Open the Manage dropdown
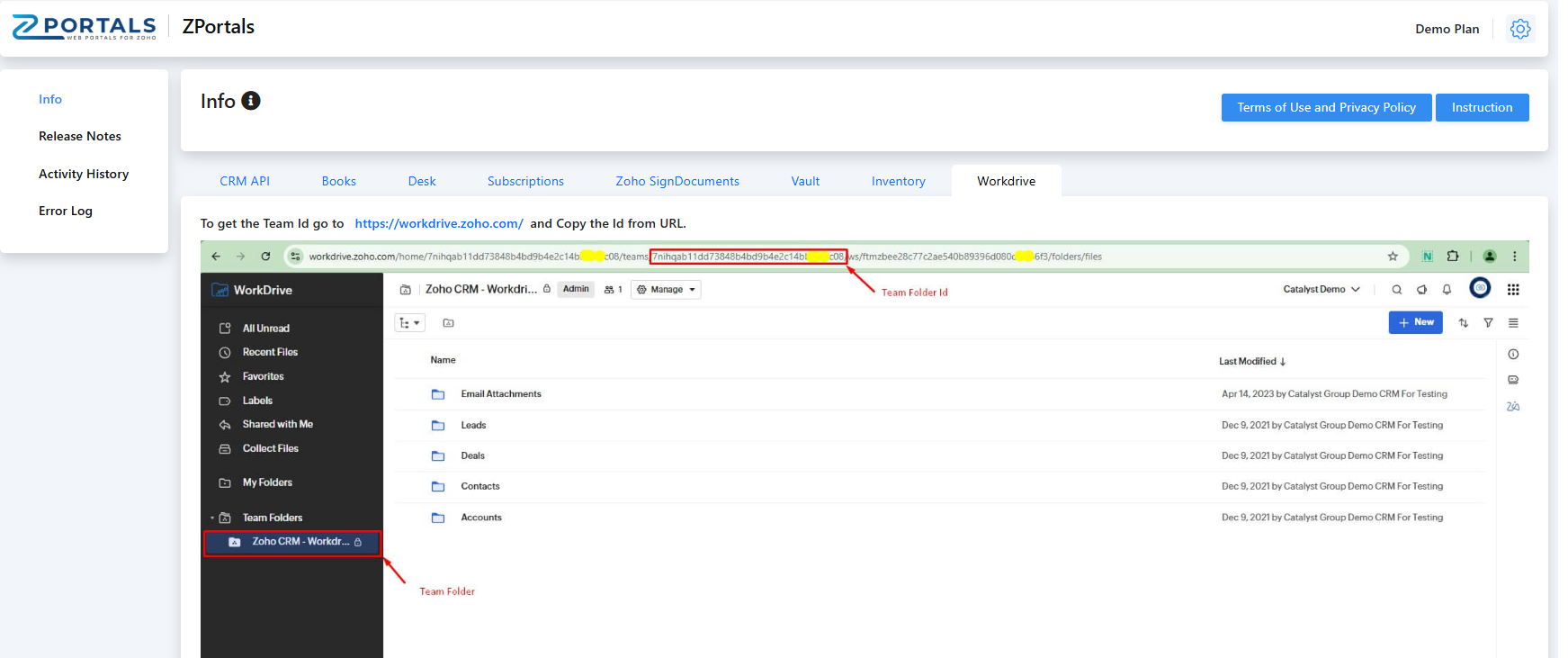This screenshot has height=658, width=1568. [666, 290]
